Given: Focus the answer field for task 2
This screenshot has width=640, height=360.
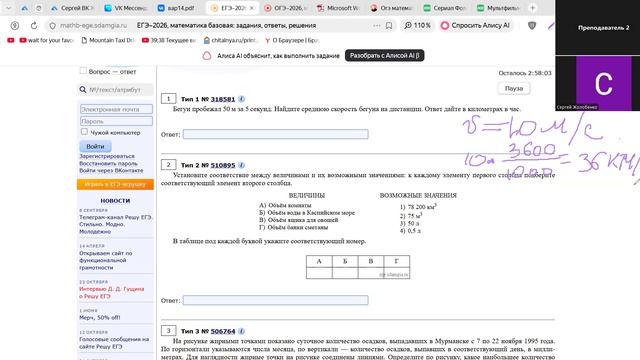Looking at the screenshot, I should click(276, 300).
